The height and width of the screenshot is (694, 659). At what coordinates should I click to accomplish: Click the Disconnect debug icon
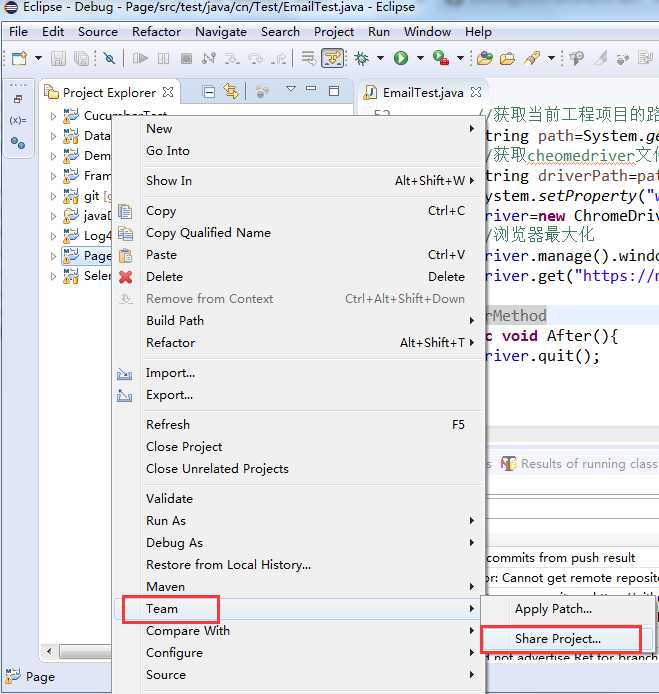[x=209, y=58]
